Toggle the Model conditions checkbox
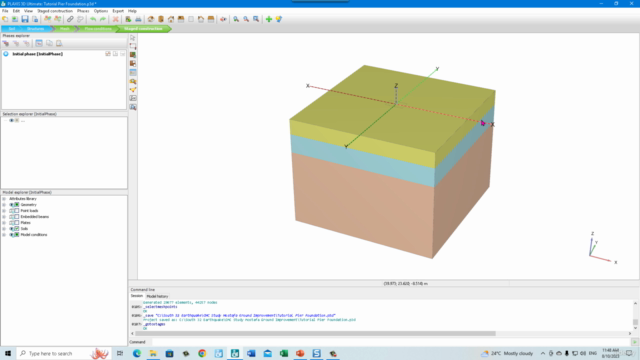640x360 pixels. tap(17, 235)
